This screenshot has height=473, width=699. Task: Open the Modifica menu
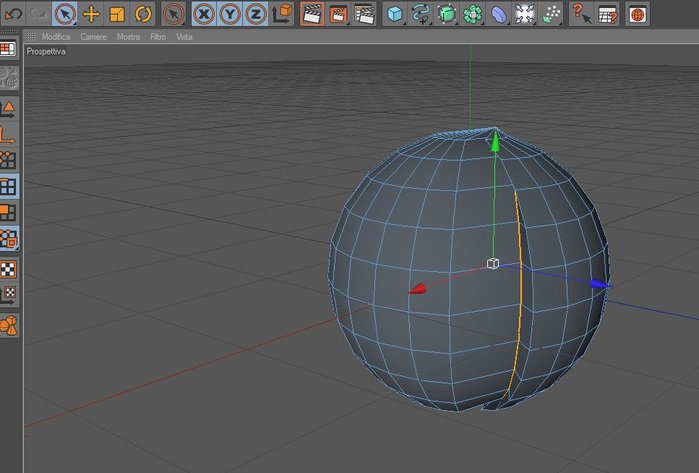coord(56,37)
